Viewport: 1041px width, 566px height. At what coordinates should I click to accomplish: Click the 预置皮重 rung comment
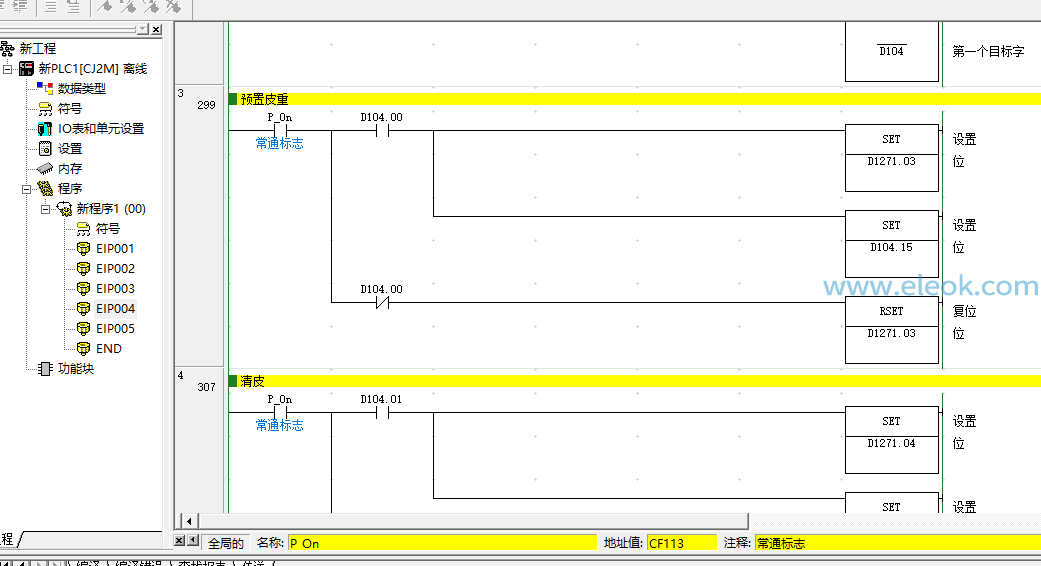pos(264,100)
